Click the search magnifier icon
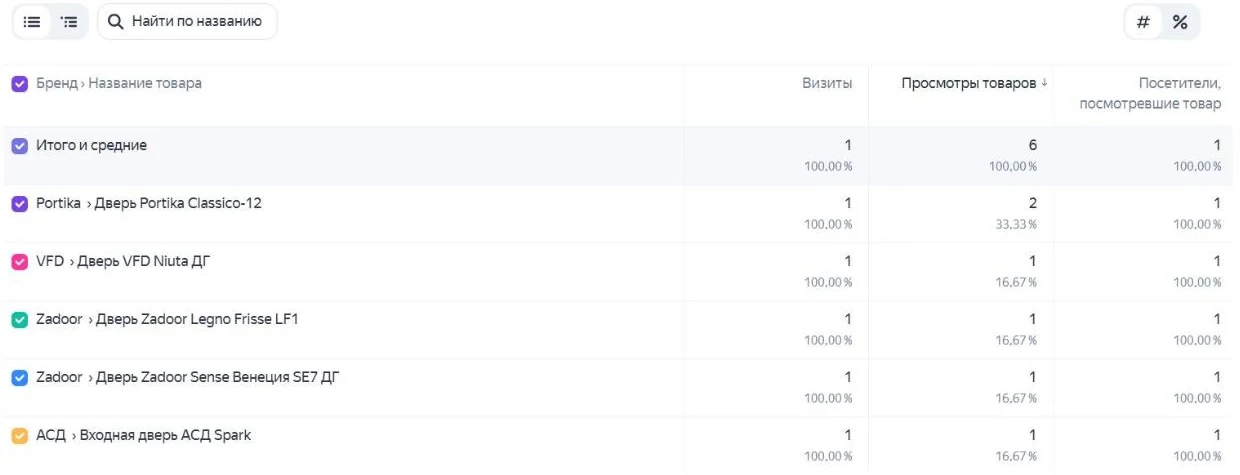 click(x=115, y=22)
